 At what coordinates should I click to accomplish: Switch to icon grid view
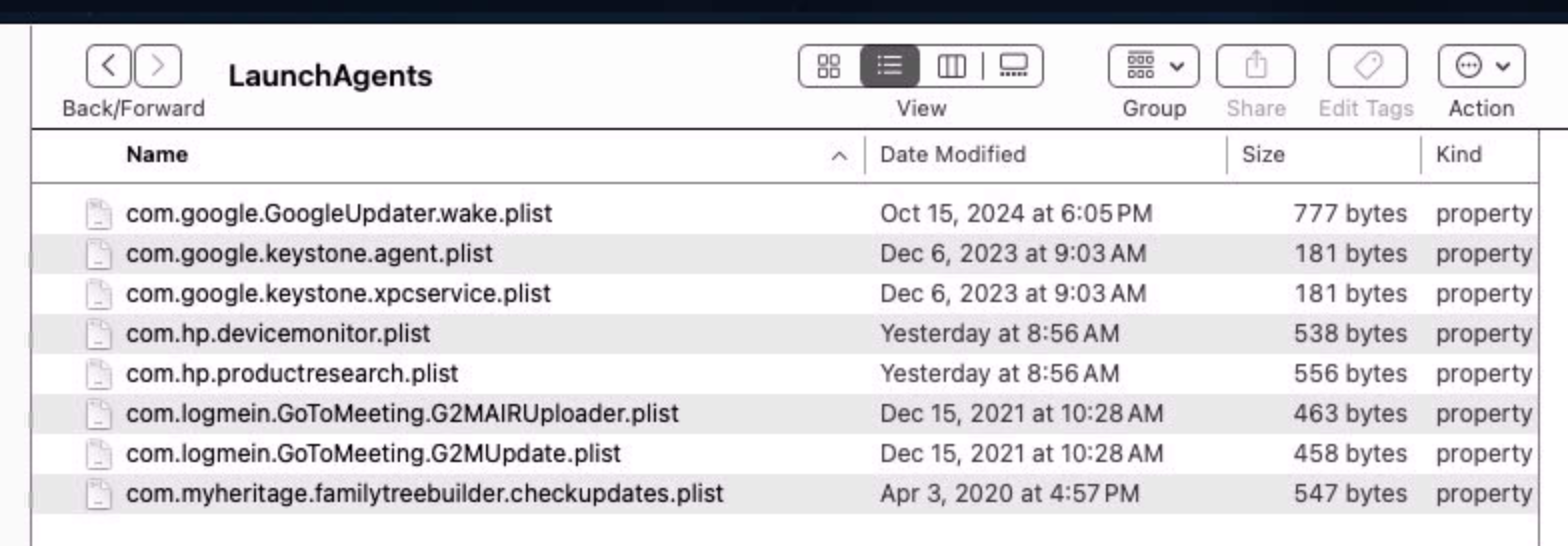tap(829, 67)
